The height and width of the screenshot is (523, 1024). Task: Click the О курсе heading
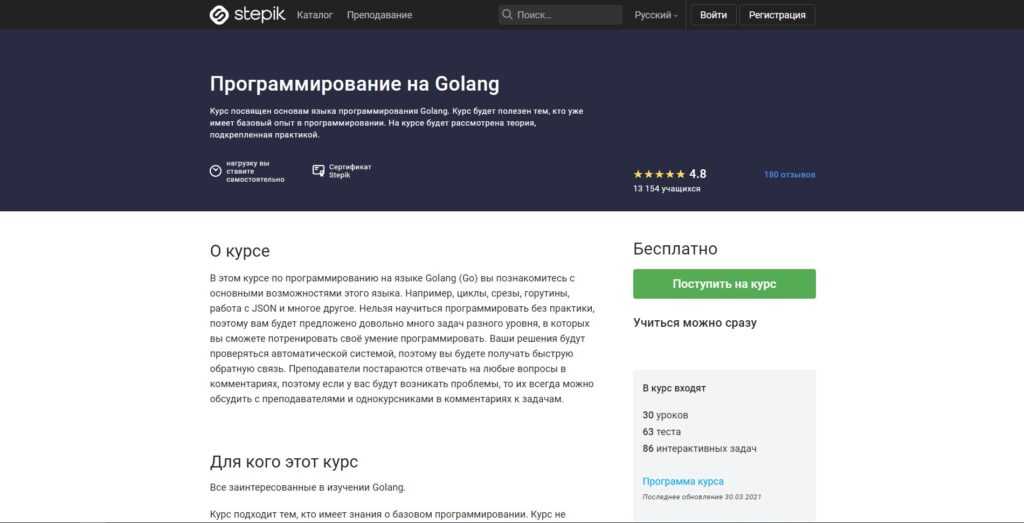pyautogui.click(x=240, y=251)
